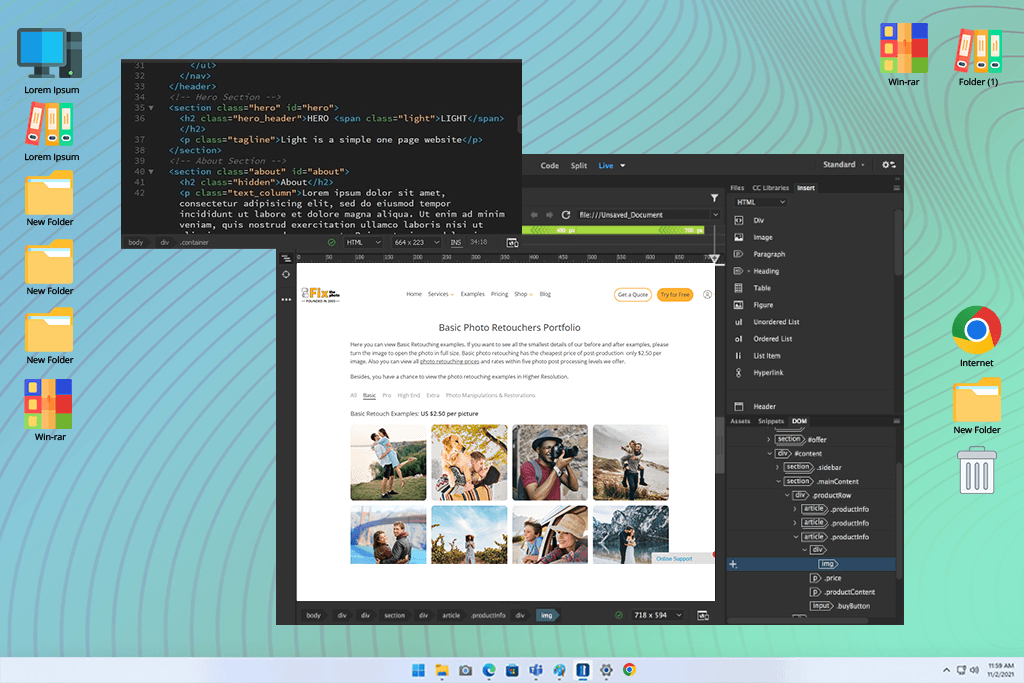
Task: Click the add element plus icon in the DOM panel
Action: [x=733, y=565]
